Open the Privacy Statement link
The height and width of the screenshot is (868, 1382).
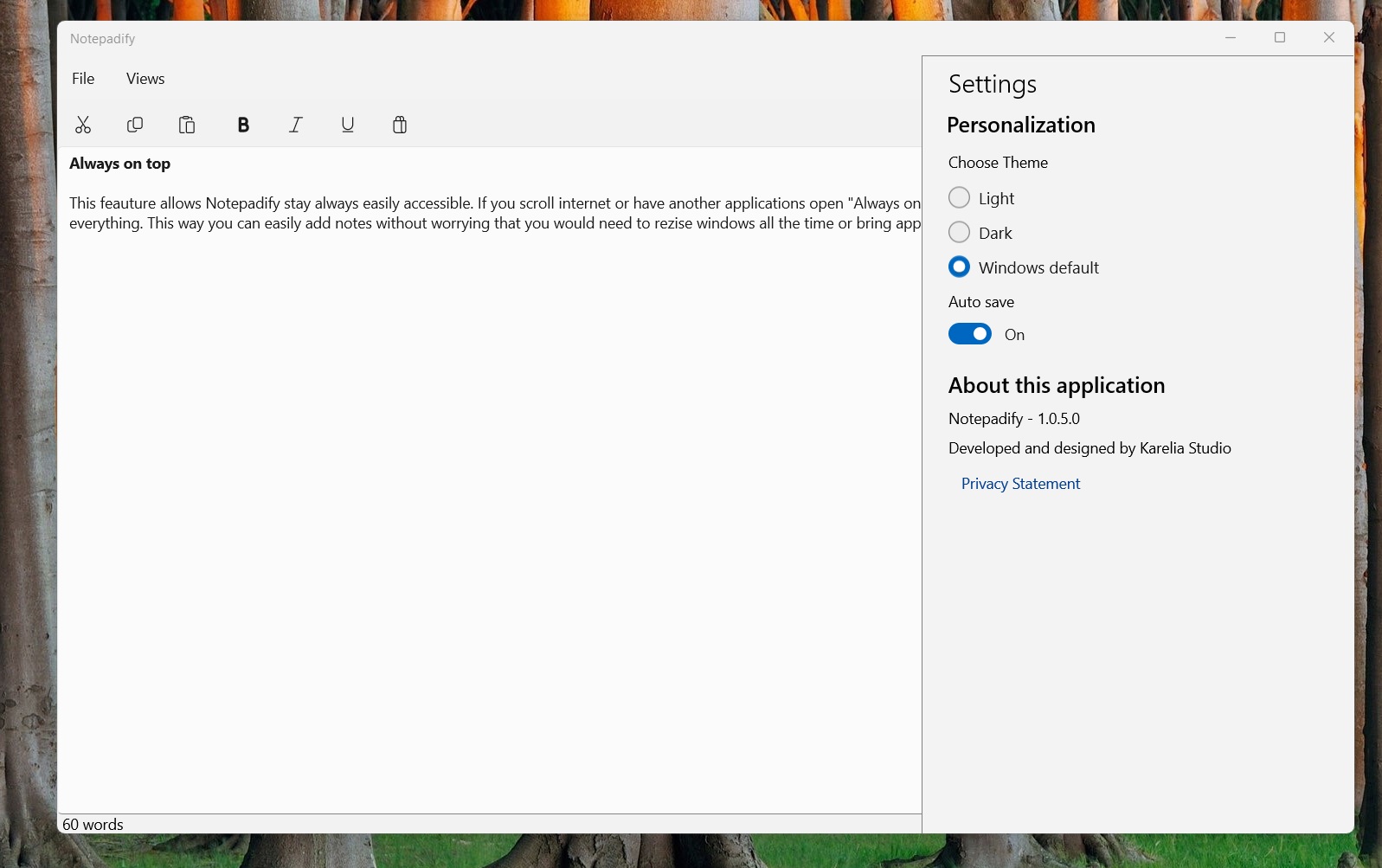pyautogui.click(x=1020, y=484)
